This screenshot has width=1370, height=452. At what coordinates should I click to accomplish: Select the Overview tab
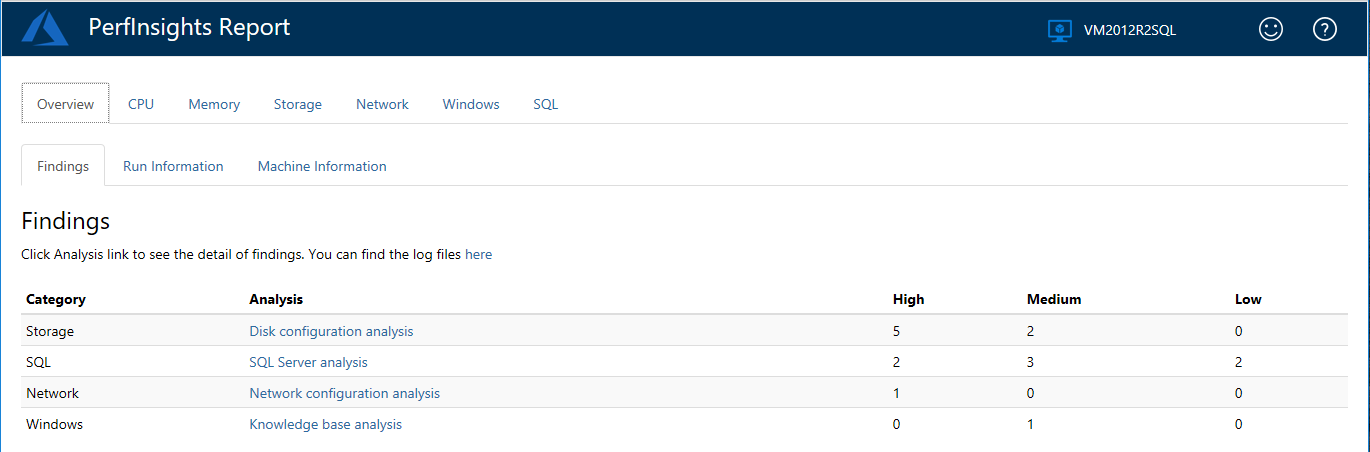(66, 104)
